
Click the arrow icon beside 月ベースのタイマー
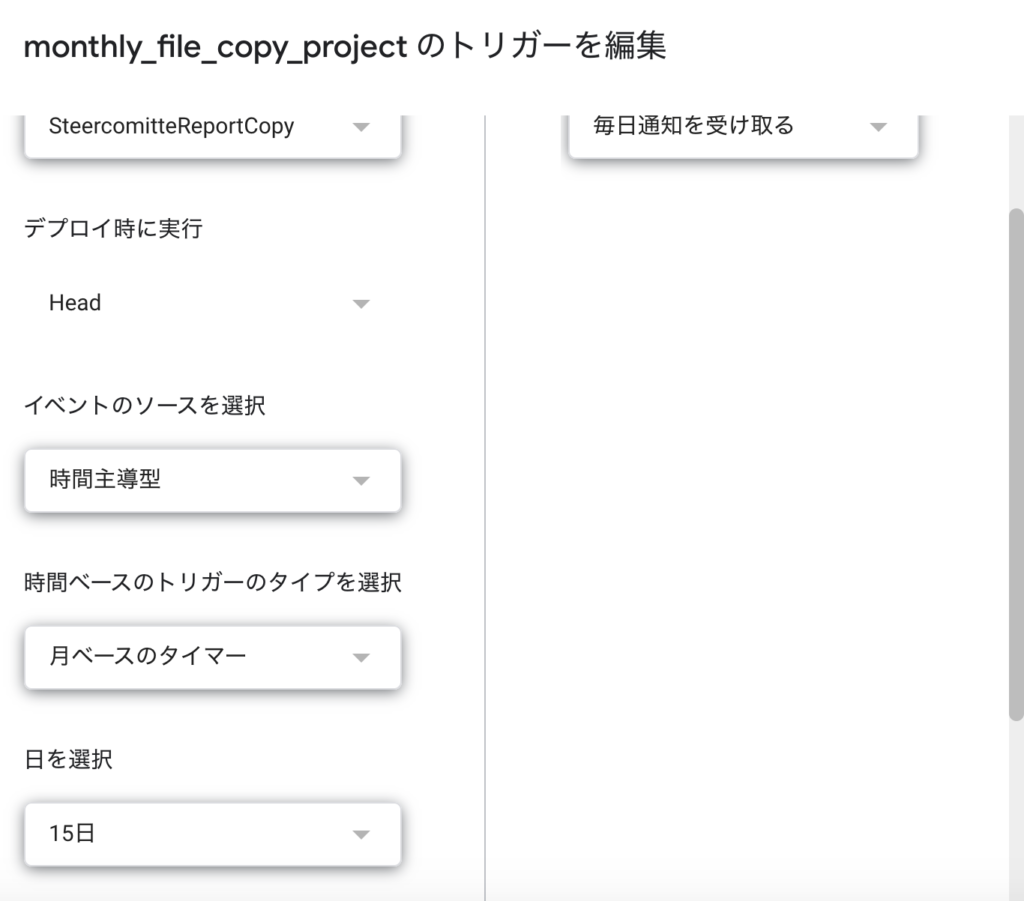point(361,657)
